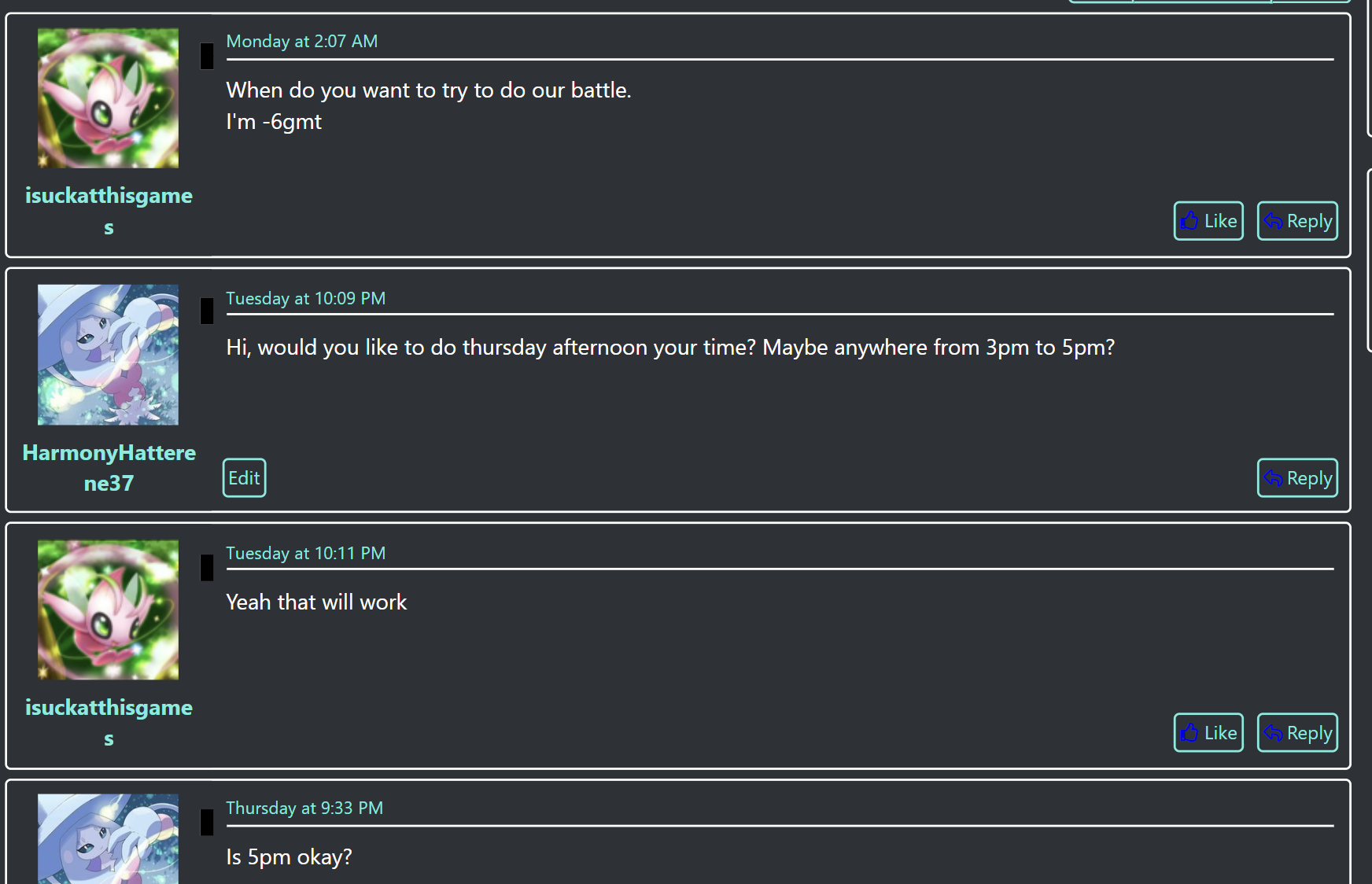Screen dimensions: 1372x884
Task: Reply to the Tuesday 10:09 PM message
Action: [x=1296, y=478]
